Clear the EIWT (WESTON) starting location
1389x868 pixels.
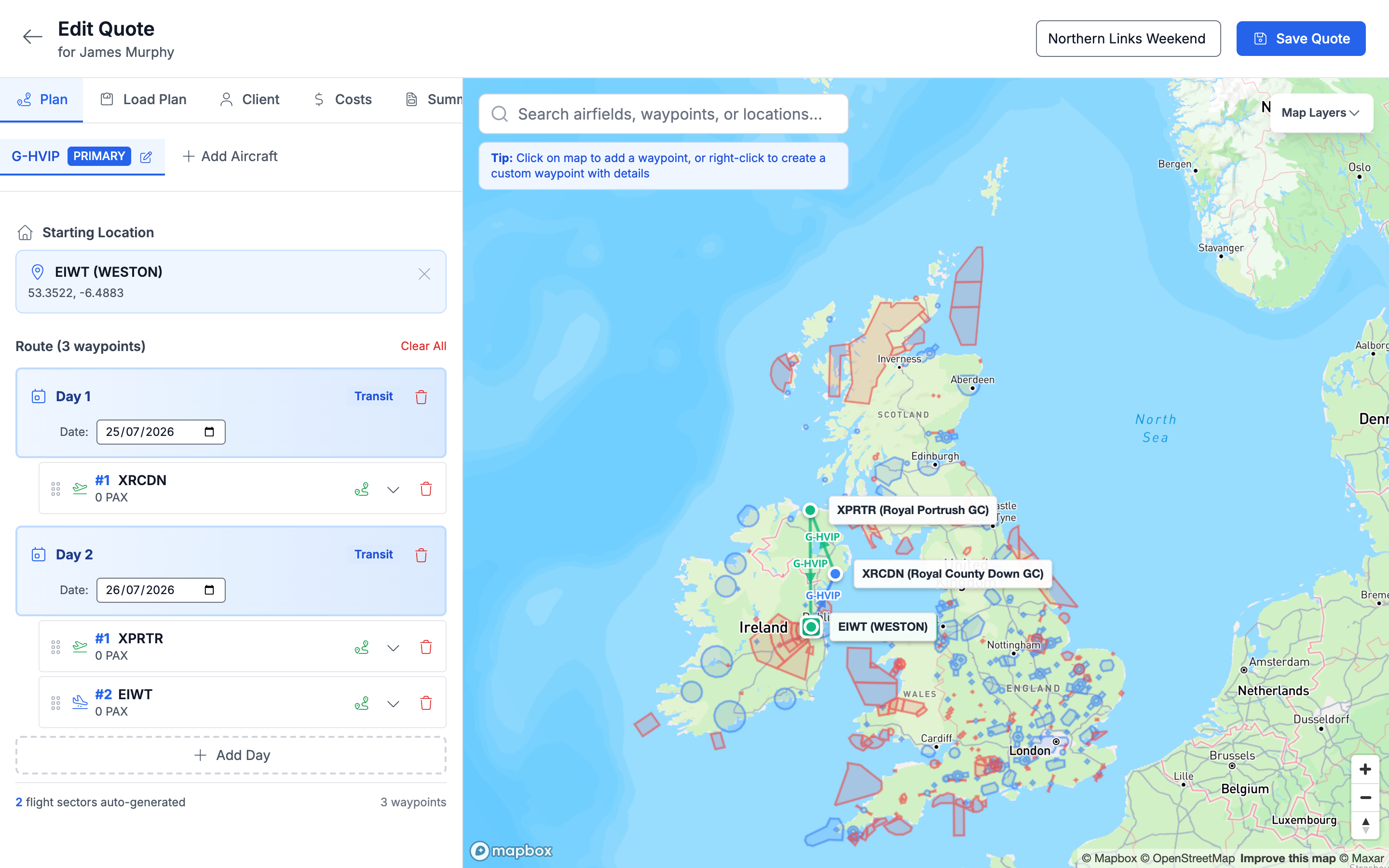(x=424, y=274)
